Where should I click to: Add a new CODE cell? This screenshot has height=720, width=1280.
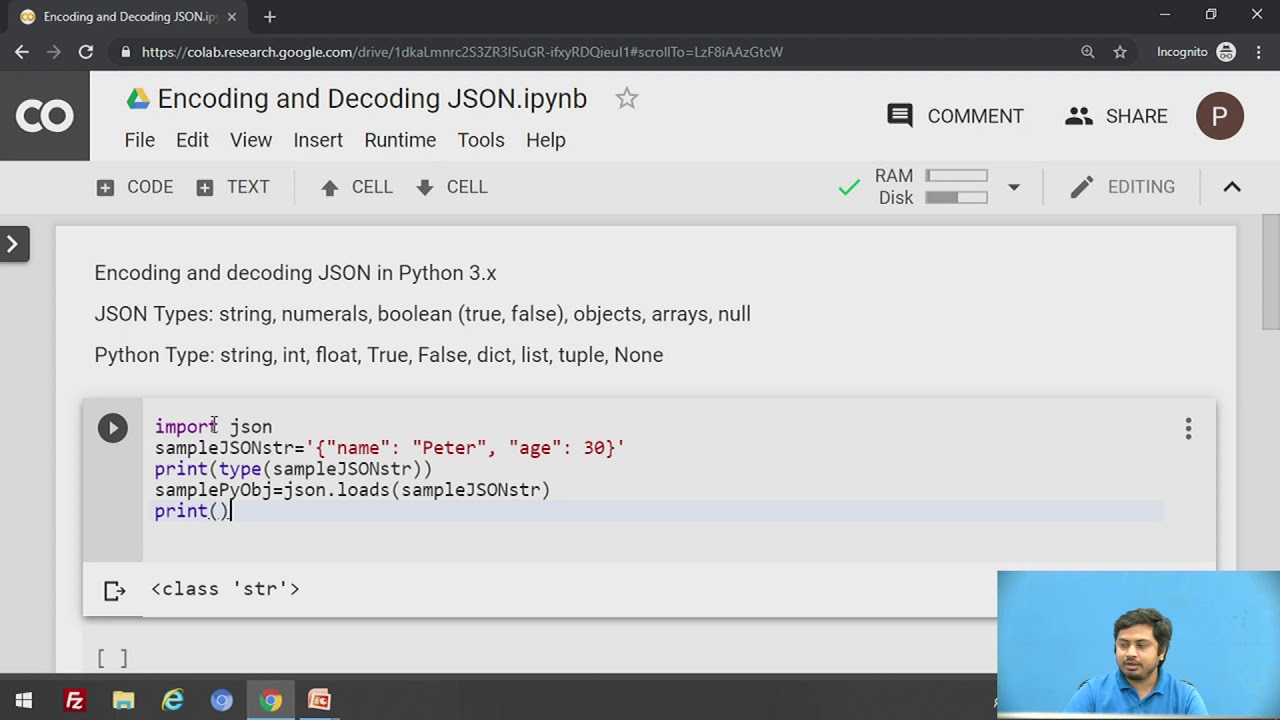(135, 187)
